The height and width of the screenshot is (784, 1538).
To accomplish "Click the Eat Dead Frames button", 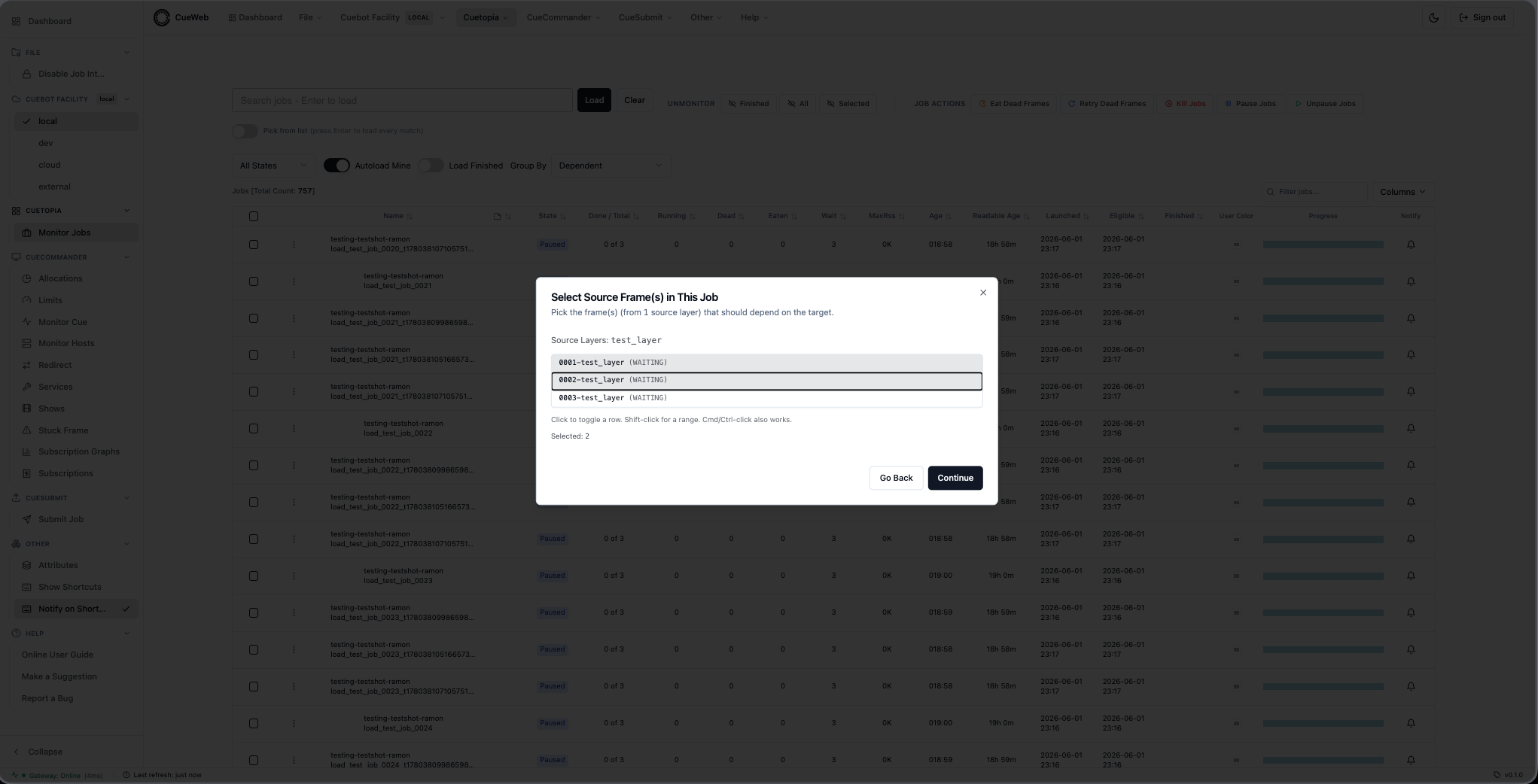I will pos(1013,104).
